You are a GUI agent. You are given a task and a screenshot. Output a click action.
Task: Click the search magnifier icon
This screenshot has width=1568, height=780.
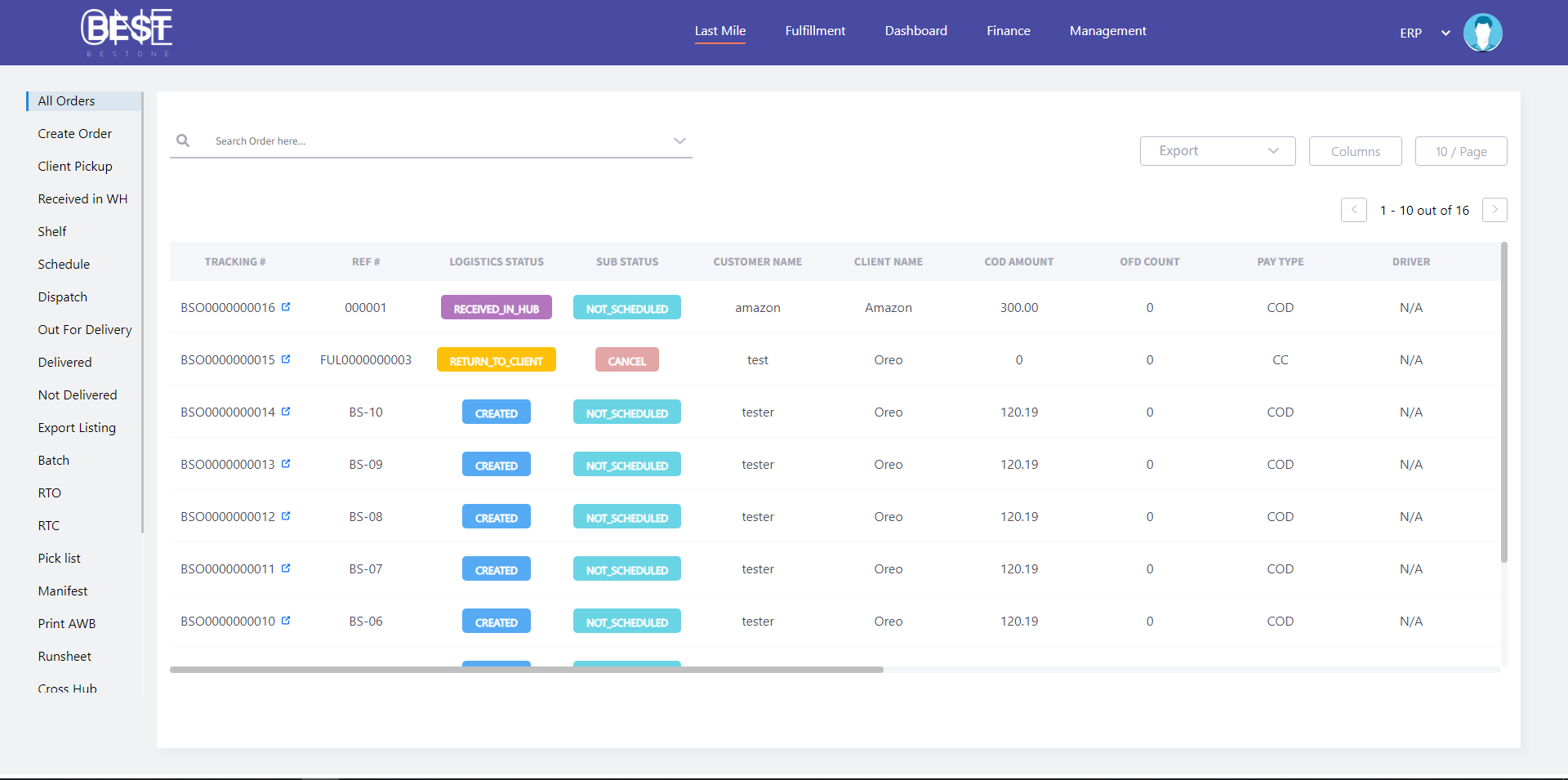pyautogui.click(x=183, y=140)
